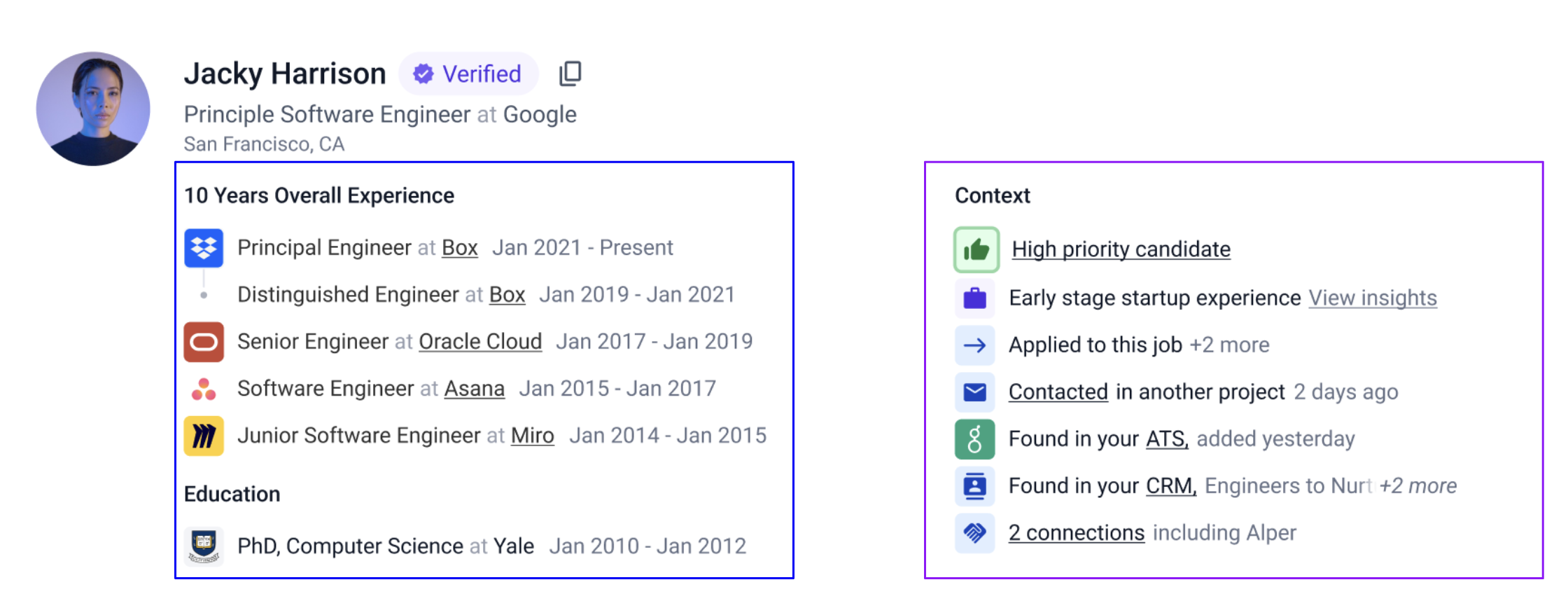Click the CRM contact card icon

(974, 486)
